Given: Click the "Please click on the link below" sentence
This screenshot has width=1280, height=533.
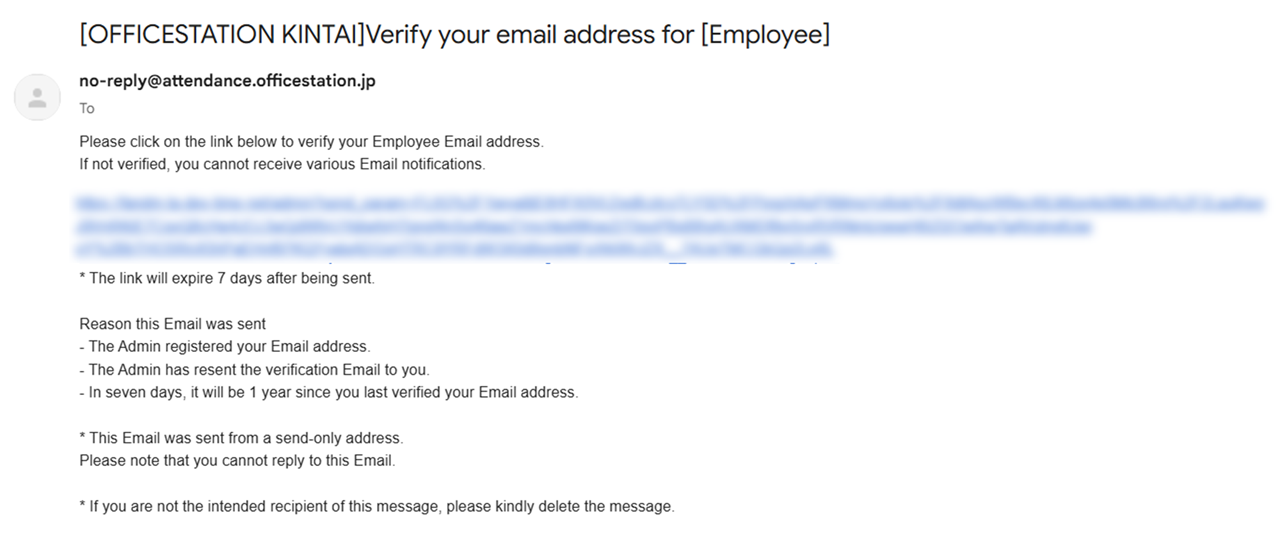Looking at the screenshot, I should [x=311, y=142].
